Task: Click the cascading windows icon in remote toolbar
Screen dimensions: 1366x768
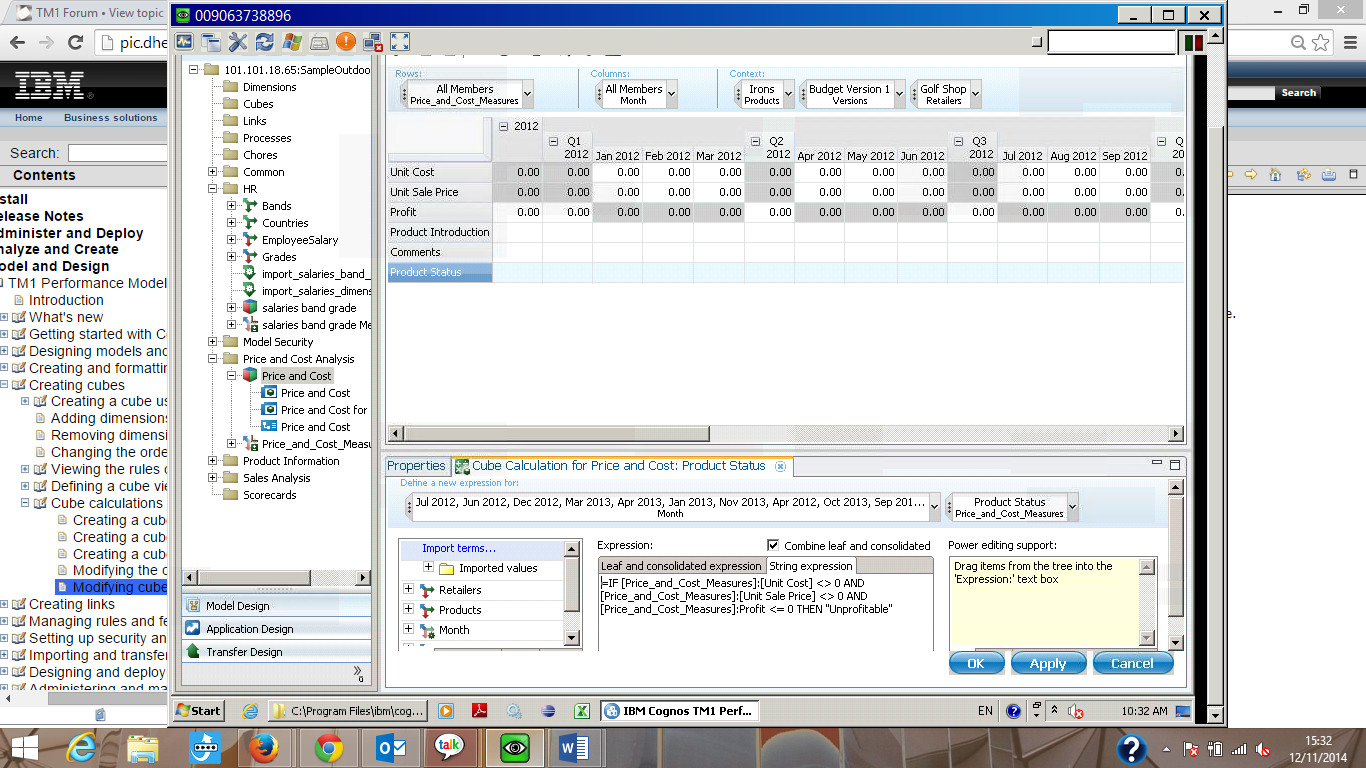Action: (x=211, y=42)
